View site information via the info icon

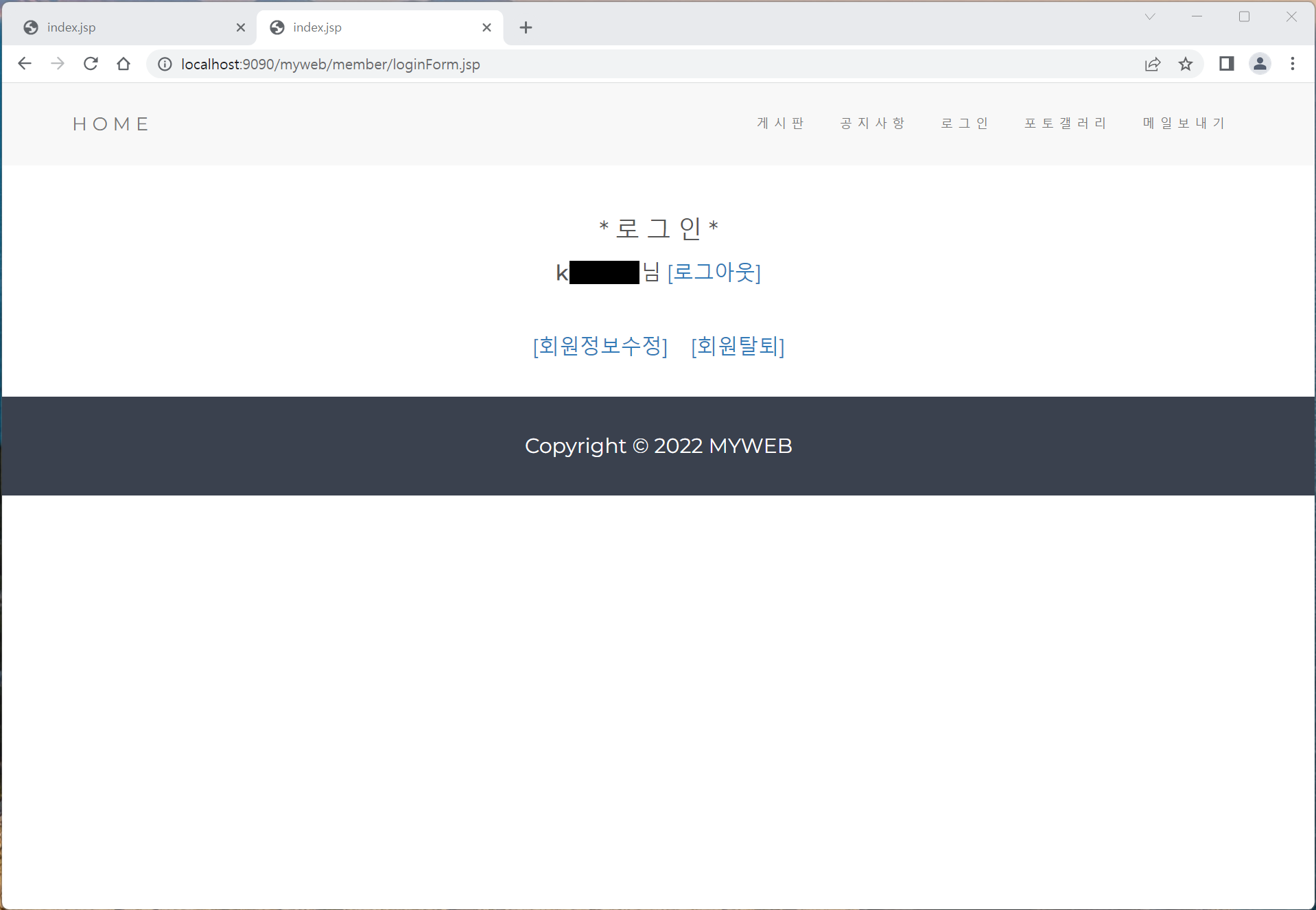164,64
